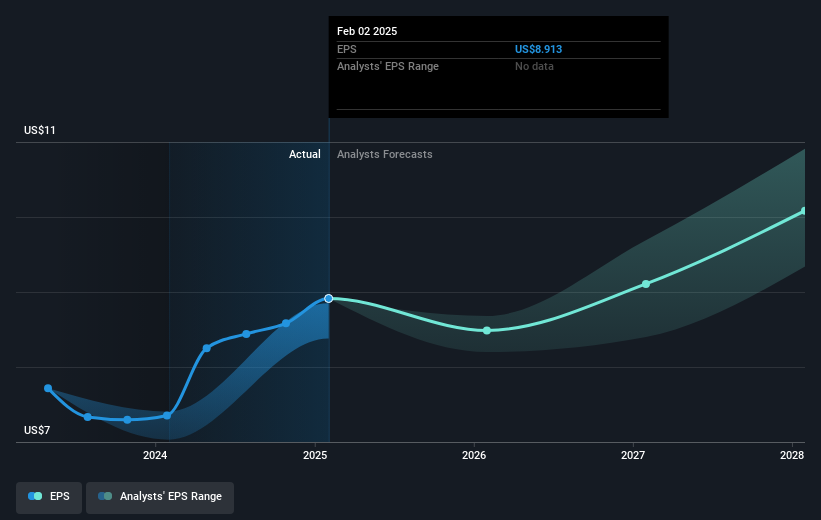821x520 pixels.
Task: Toggle the EPS legend button
Action: pyautogui.click(x=49, y=497)
